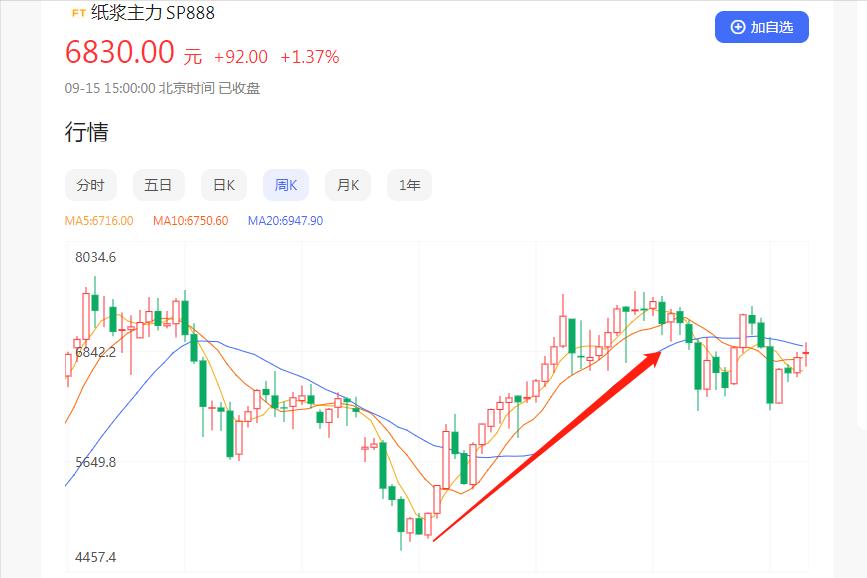The width and height of the screenshot is (867, 578).
Task: Switch to the 1年 chart view
Action: (x=410, y=185)
